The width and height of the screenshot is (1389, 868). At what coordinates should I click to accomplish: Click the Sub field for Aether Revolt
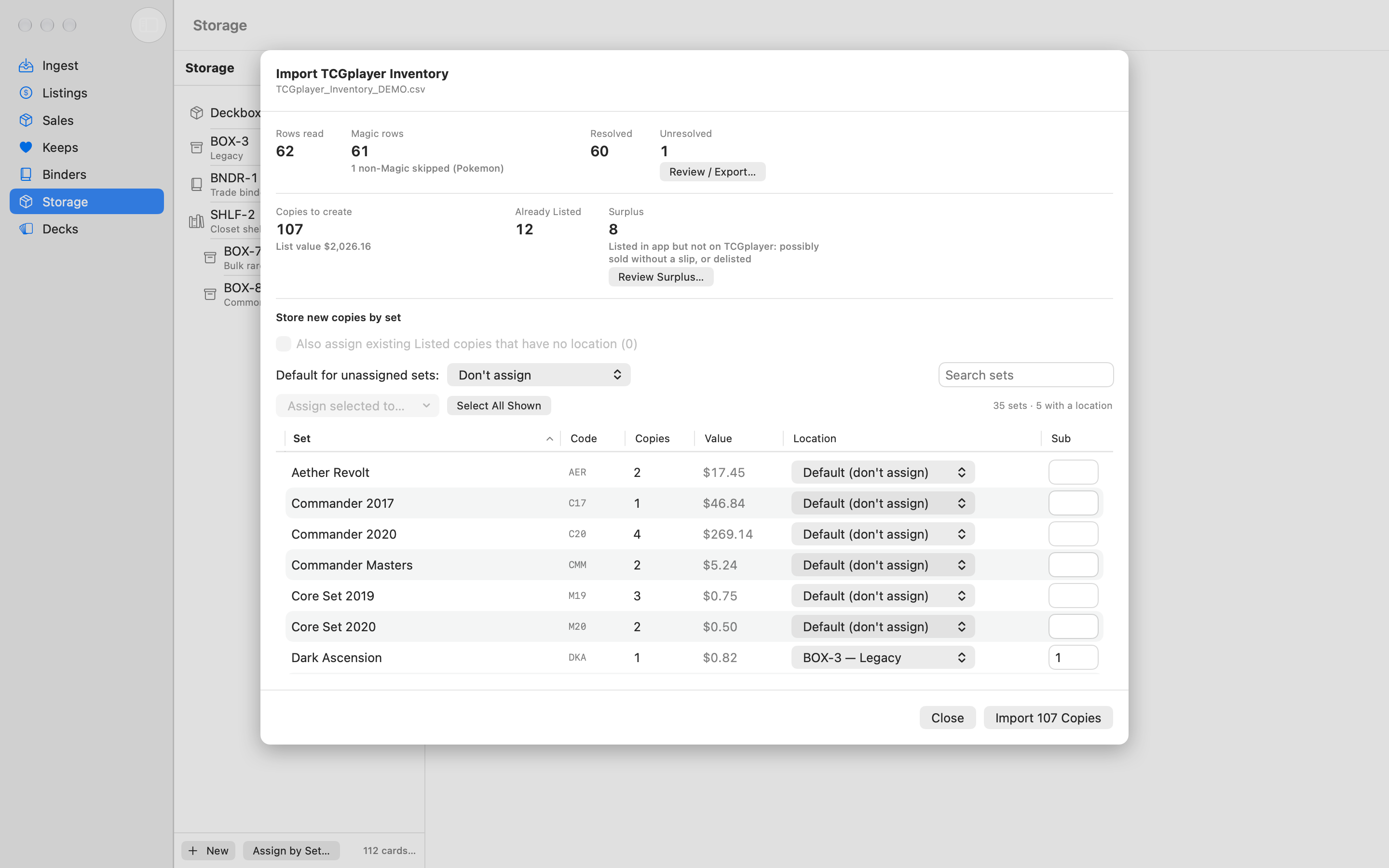[x=1073, y=472]
